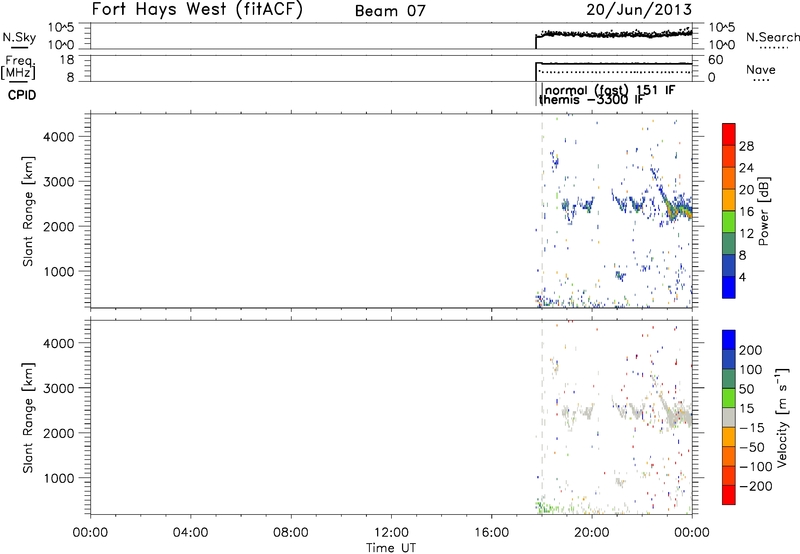
Task: Click the '-50' velocity colorbar label
Action: pos(751,447)
